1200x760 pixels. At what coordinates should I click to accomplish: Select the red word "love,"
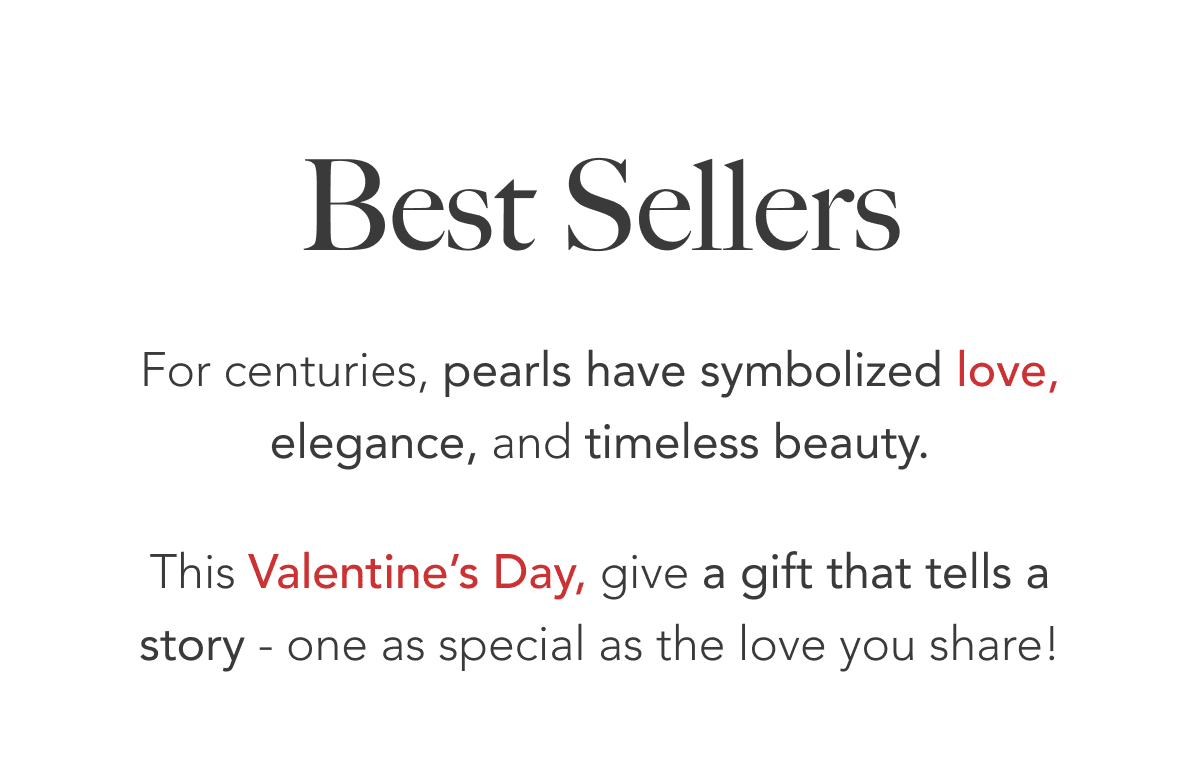[x=1007, y=371]
